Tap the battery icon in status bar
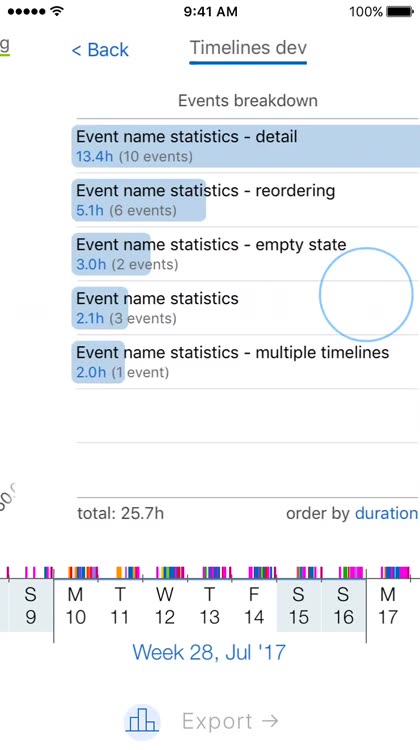420x750 pixels. pos(400,11)
